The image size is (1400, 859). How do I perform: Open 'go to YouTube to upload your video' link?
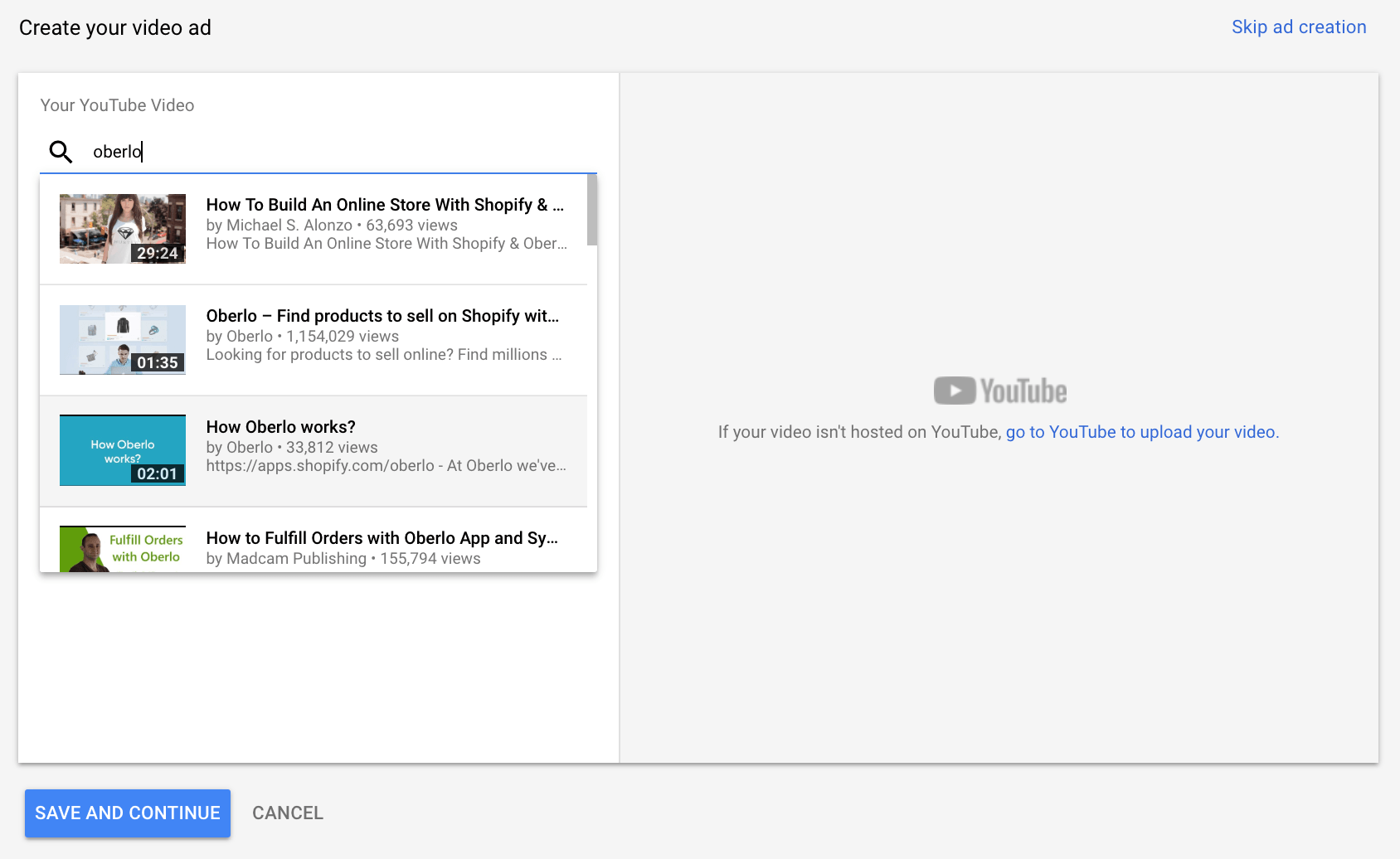[x=1141, y=432]
